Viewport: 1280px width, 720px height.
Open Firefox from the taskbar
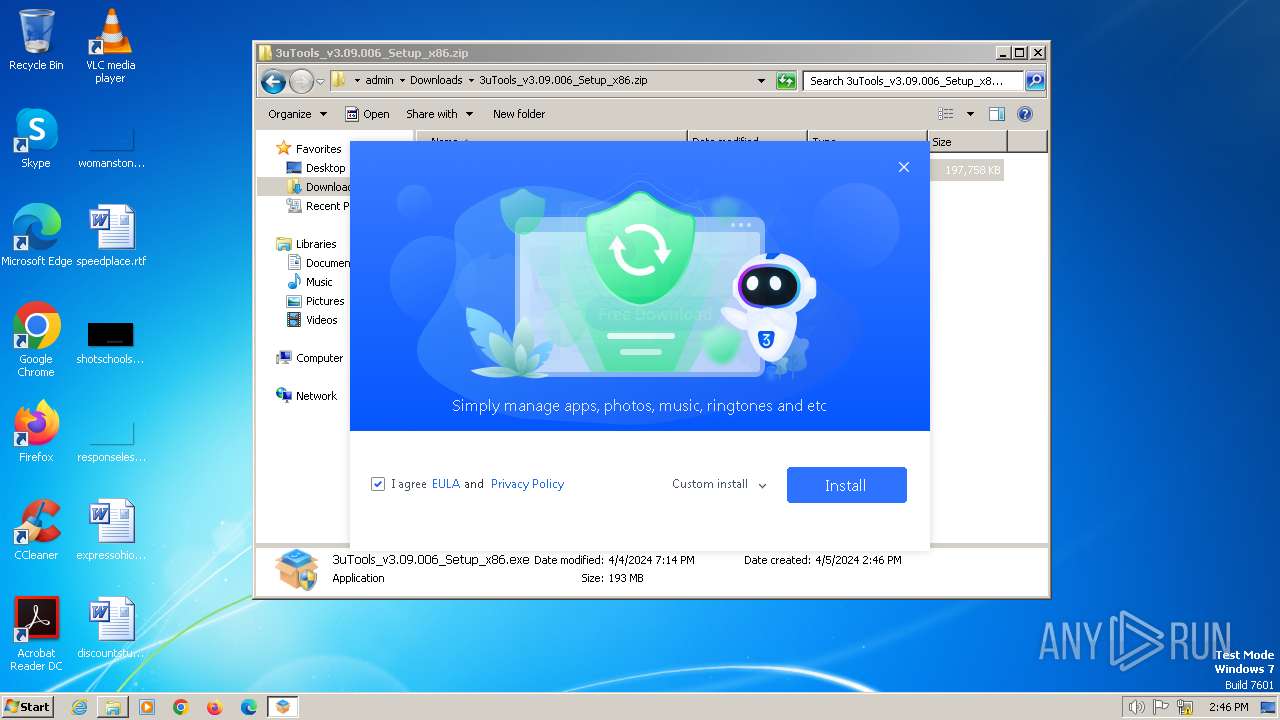pos(215,707)
